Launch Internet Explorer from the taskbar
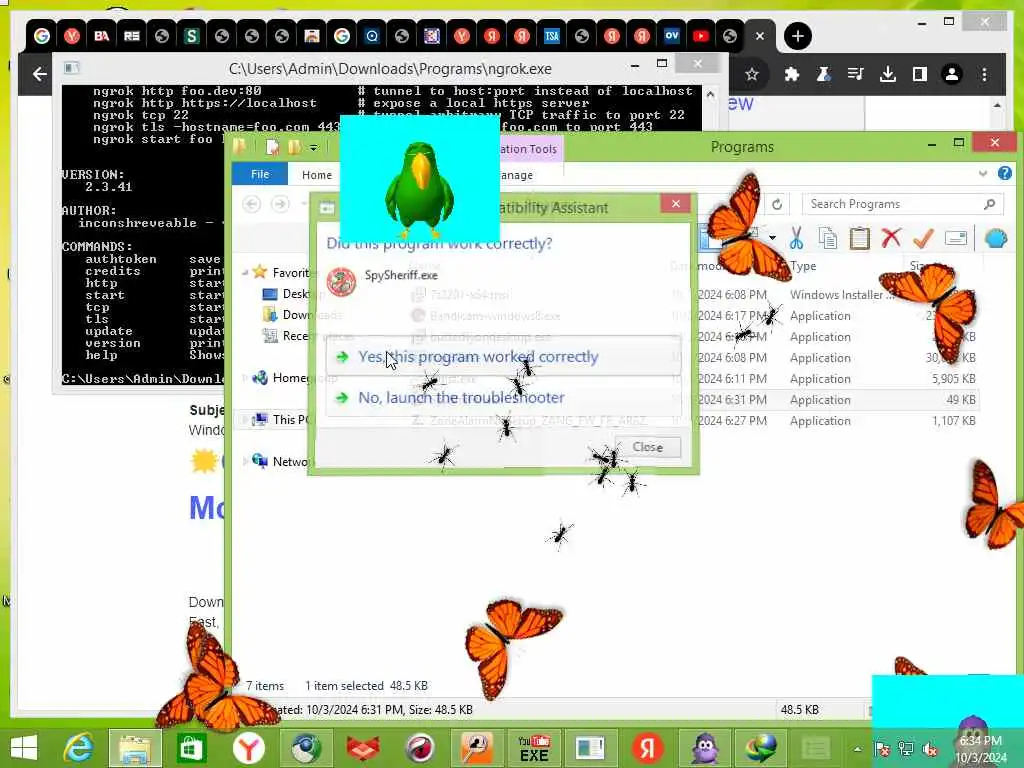This screenshot has height=768, width=1024. click(78, 748)
